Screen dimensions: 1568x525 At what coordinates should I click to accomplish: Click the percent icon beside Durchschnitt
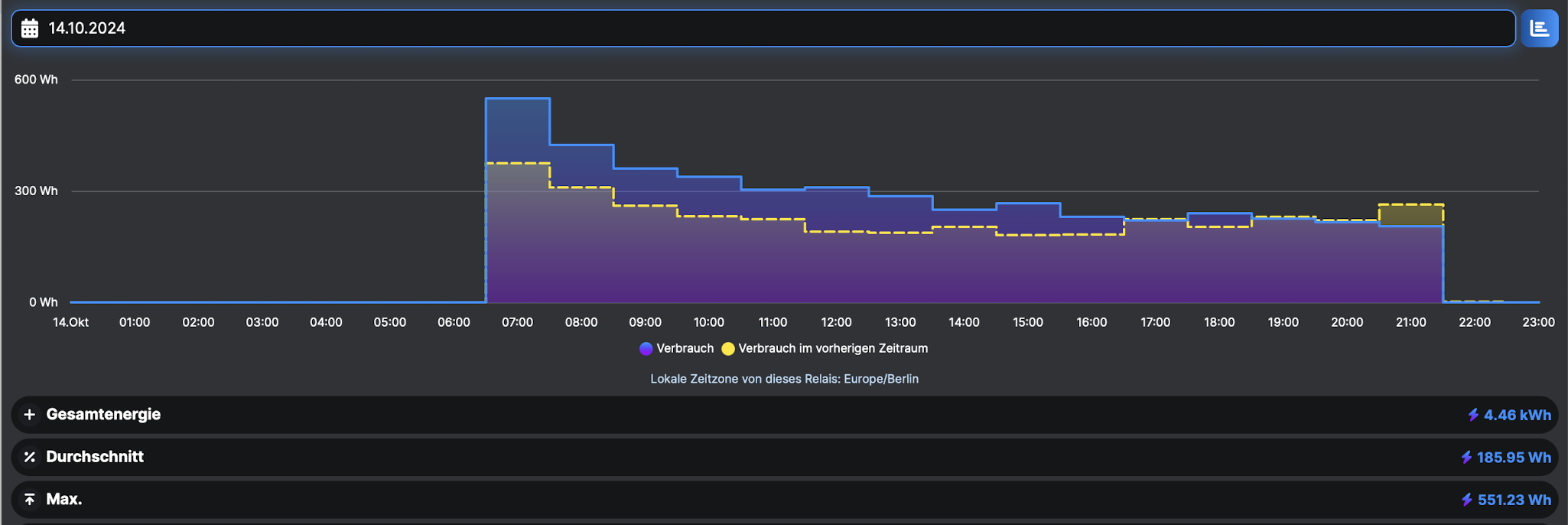30,457
